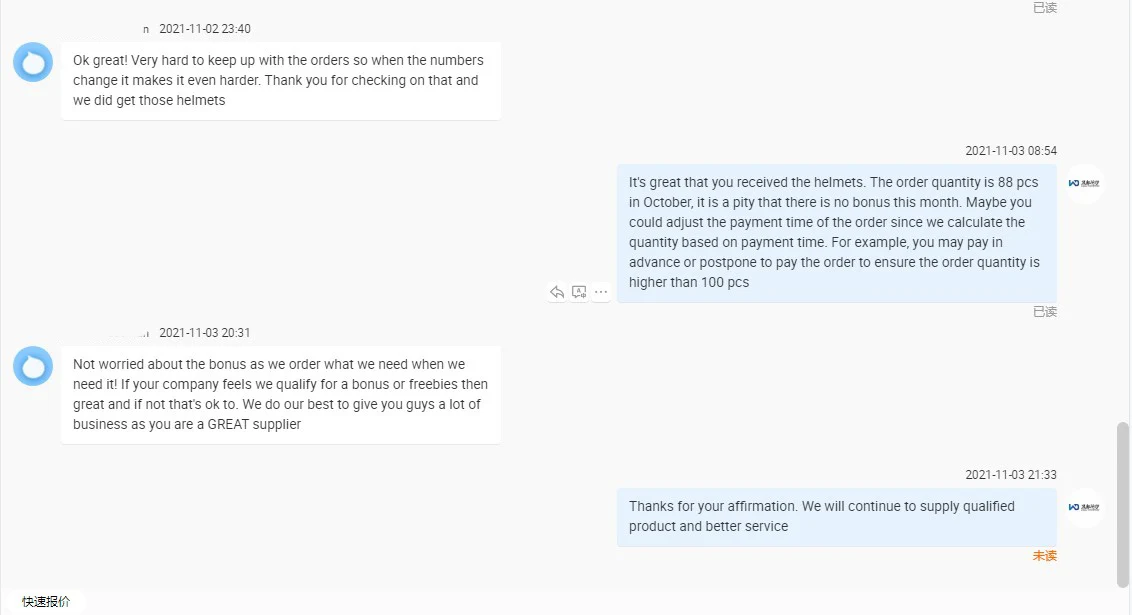Viewport: 1132px width, 615px height.
Task: Click the 'order quantity is 88 pcs' message bubble
Action: [836, 232]
